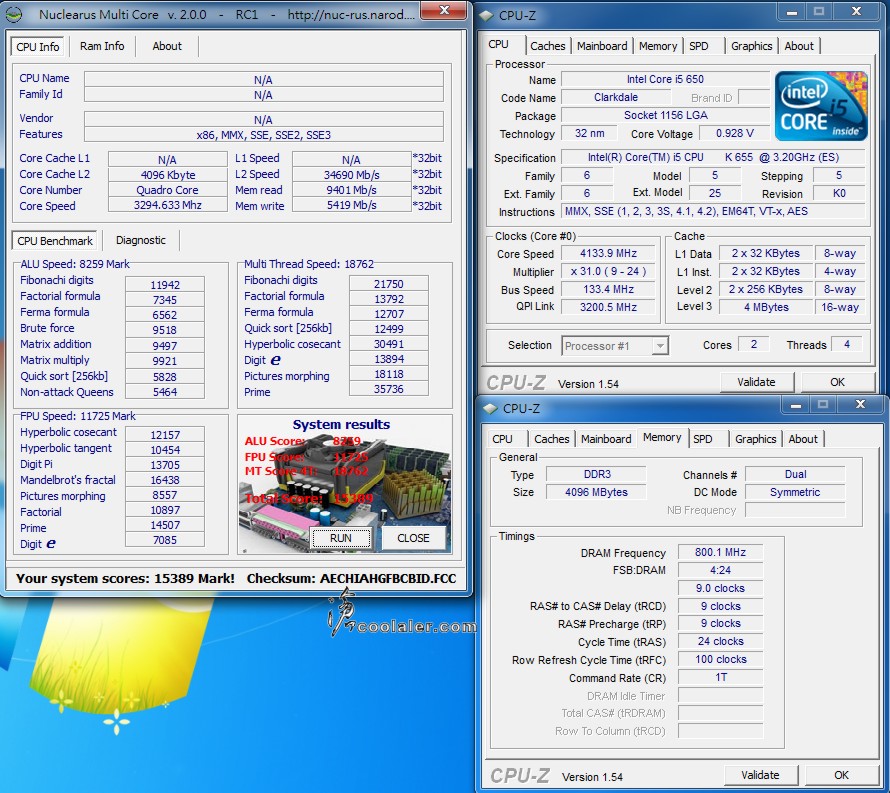Click the Command Rate value '1T'

tap(720, 677)
